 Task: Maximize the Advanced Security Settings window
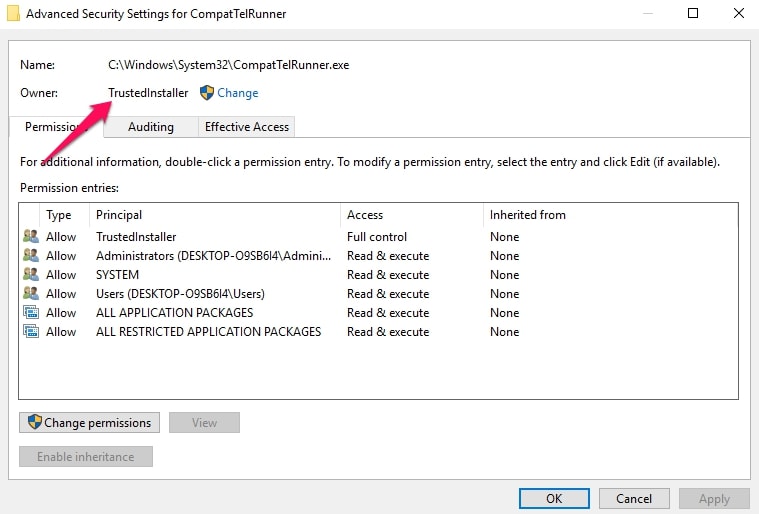(x=693, y=13)
